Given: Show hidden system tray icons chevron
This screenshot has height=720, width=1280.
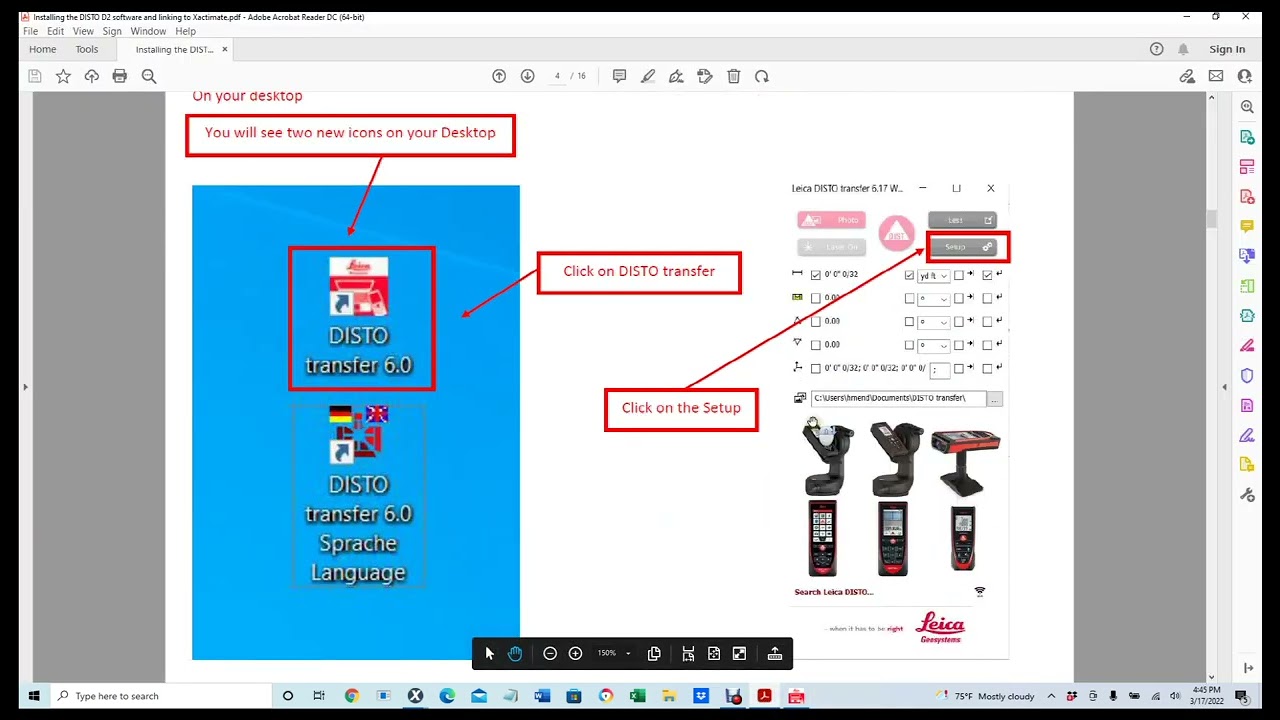Looking at the screenshot, I should [1051, 696].
